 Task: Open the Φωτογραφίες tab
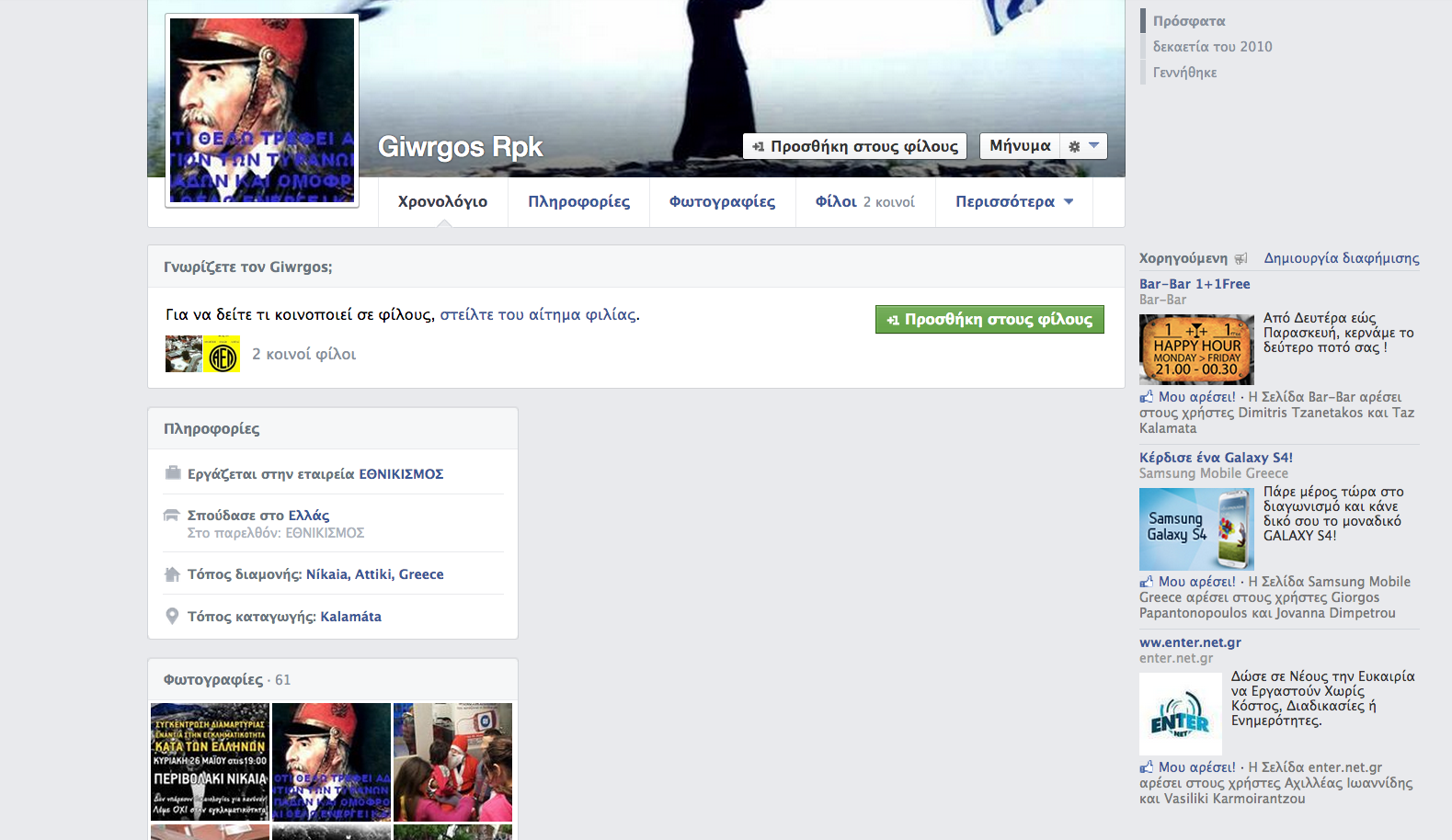pyautogui.click(x=722, y=201)
